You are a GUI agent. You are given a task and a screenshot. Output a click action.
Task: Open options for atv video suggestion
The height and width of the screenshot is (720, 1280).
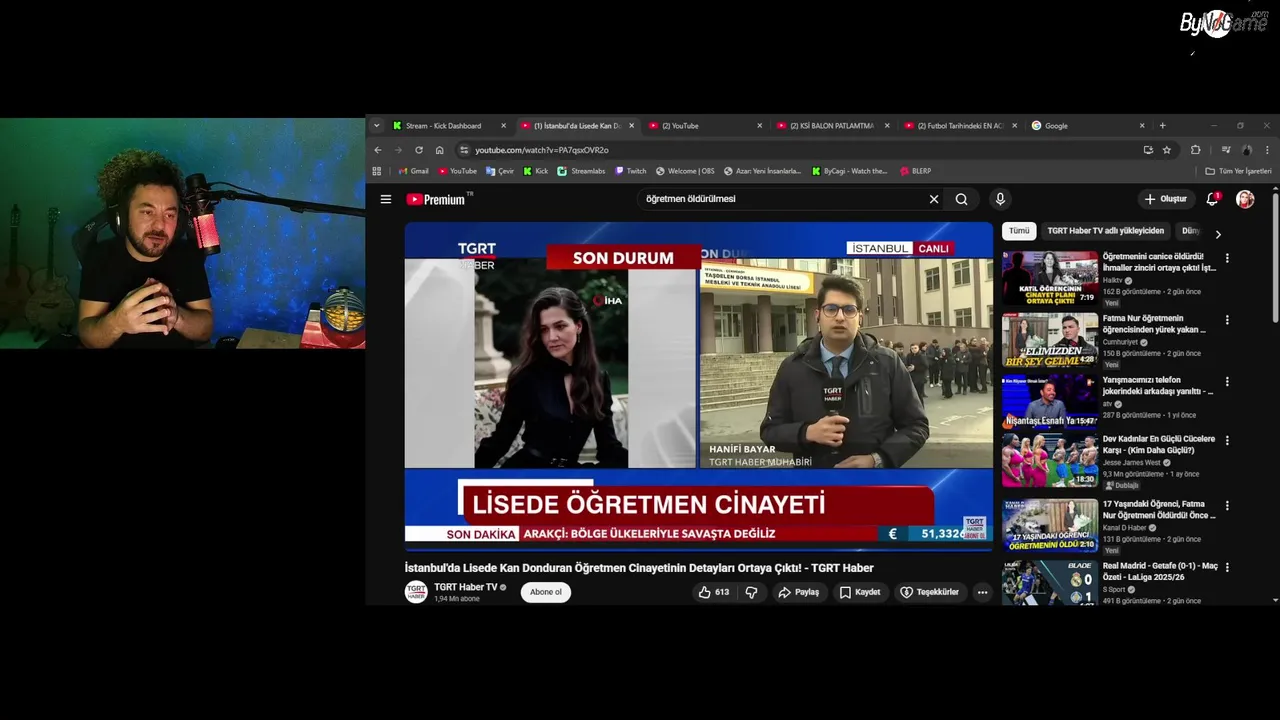point(1227,382)
